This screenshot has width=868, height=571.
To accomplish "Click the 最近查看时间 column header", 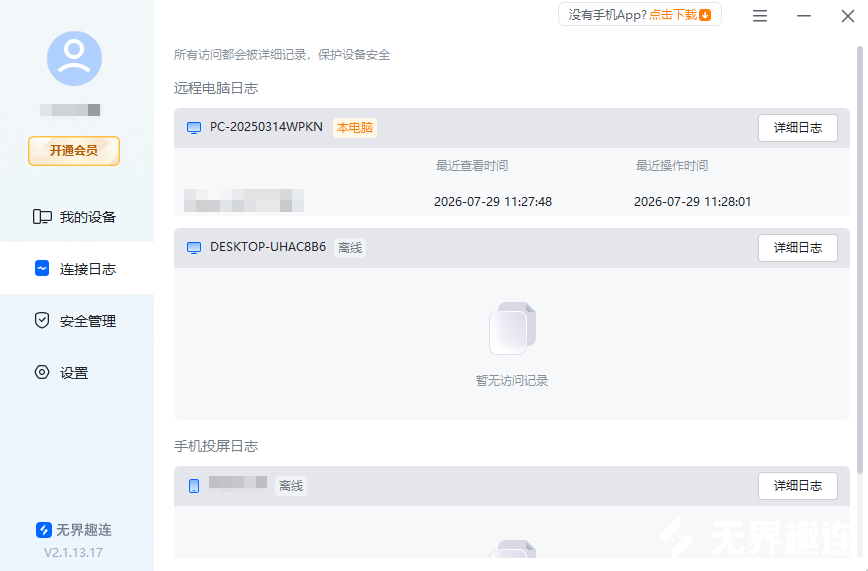I will click(x=472, y=166).
